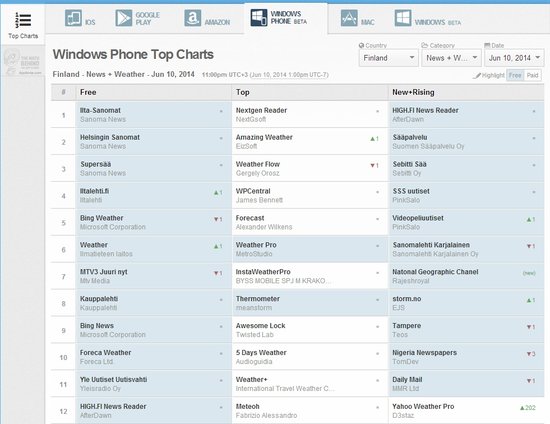The height and width of the screenshot is (424, 550).
Task: Select Bing News by Microsoft Corporation
Action: 97,325
